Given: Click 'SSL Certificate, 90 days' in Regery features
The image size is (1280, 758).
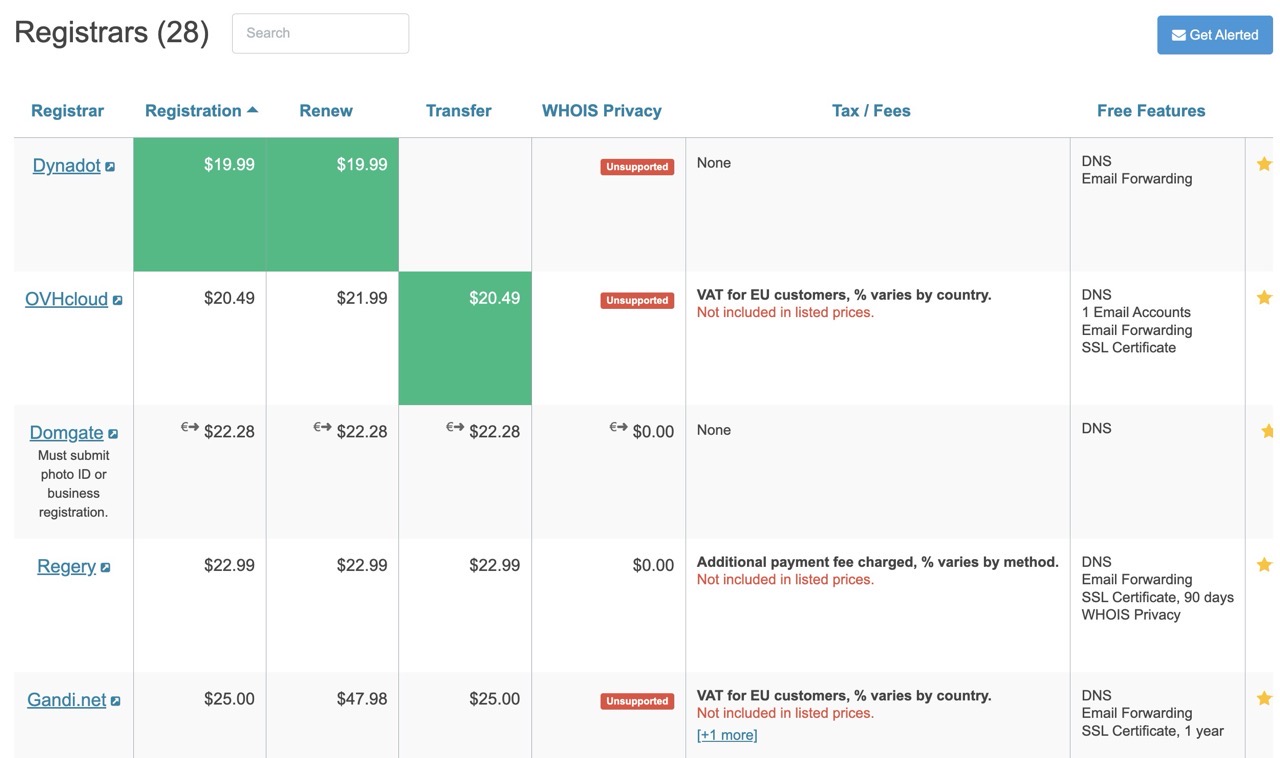Looking at the screenshot, I should [x=1158, y=597].
